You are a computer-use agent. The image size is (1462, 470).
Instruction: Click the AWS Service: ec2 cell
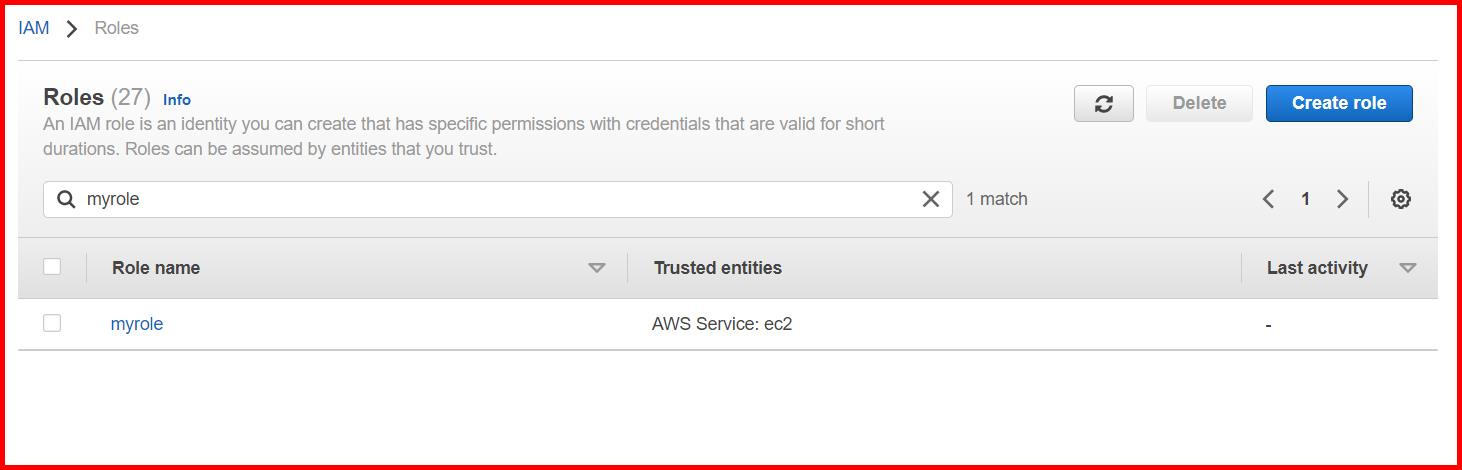click(722, 324)
